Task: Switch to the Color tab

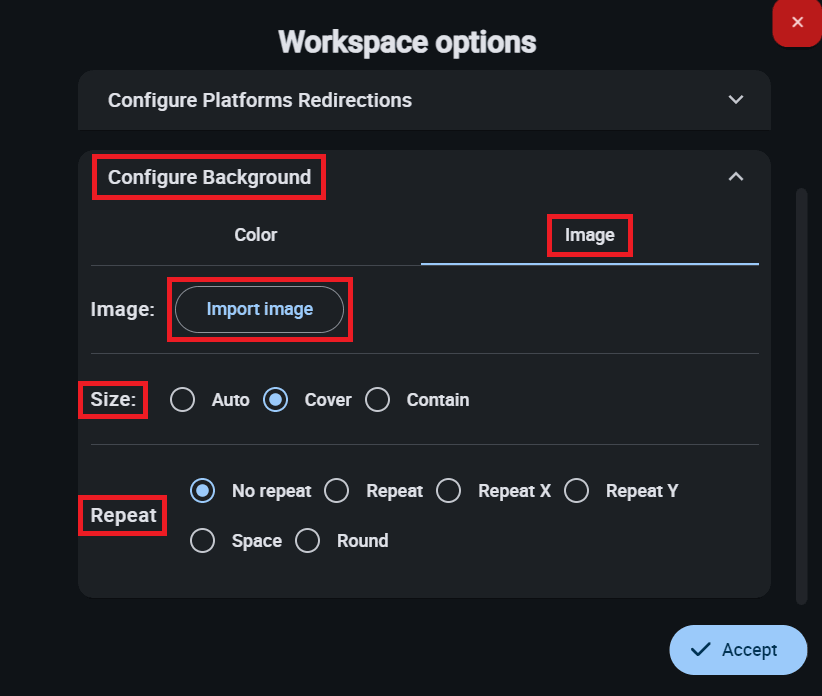Action: click(256, 235)
